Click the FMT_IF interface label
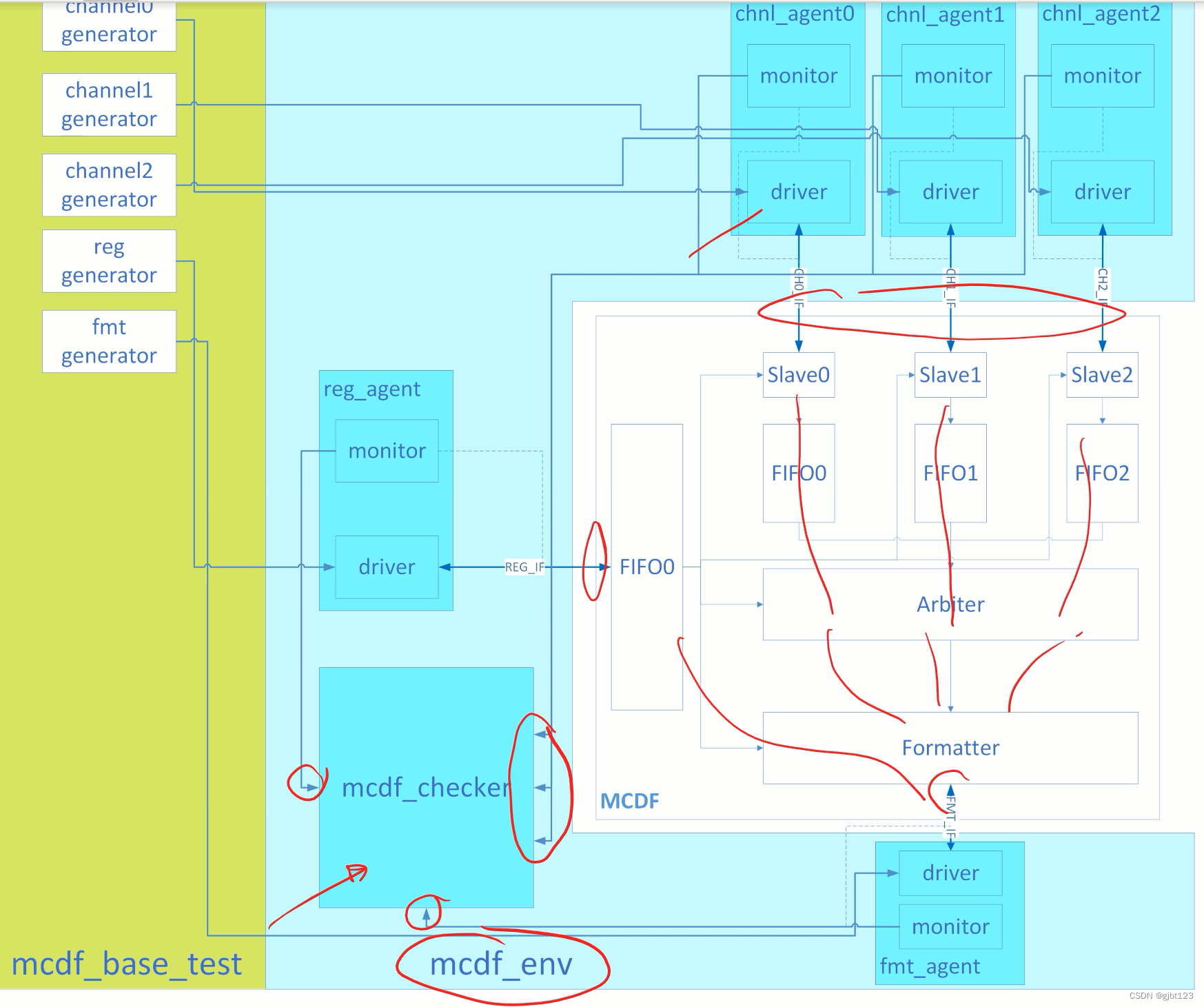The image size is (1204, 1007). pos(951,819)
